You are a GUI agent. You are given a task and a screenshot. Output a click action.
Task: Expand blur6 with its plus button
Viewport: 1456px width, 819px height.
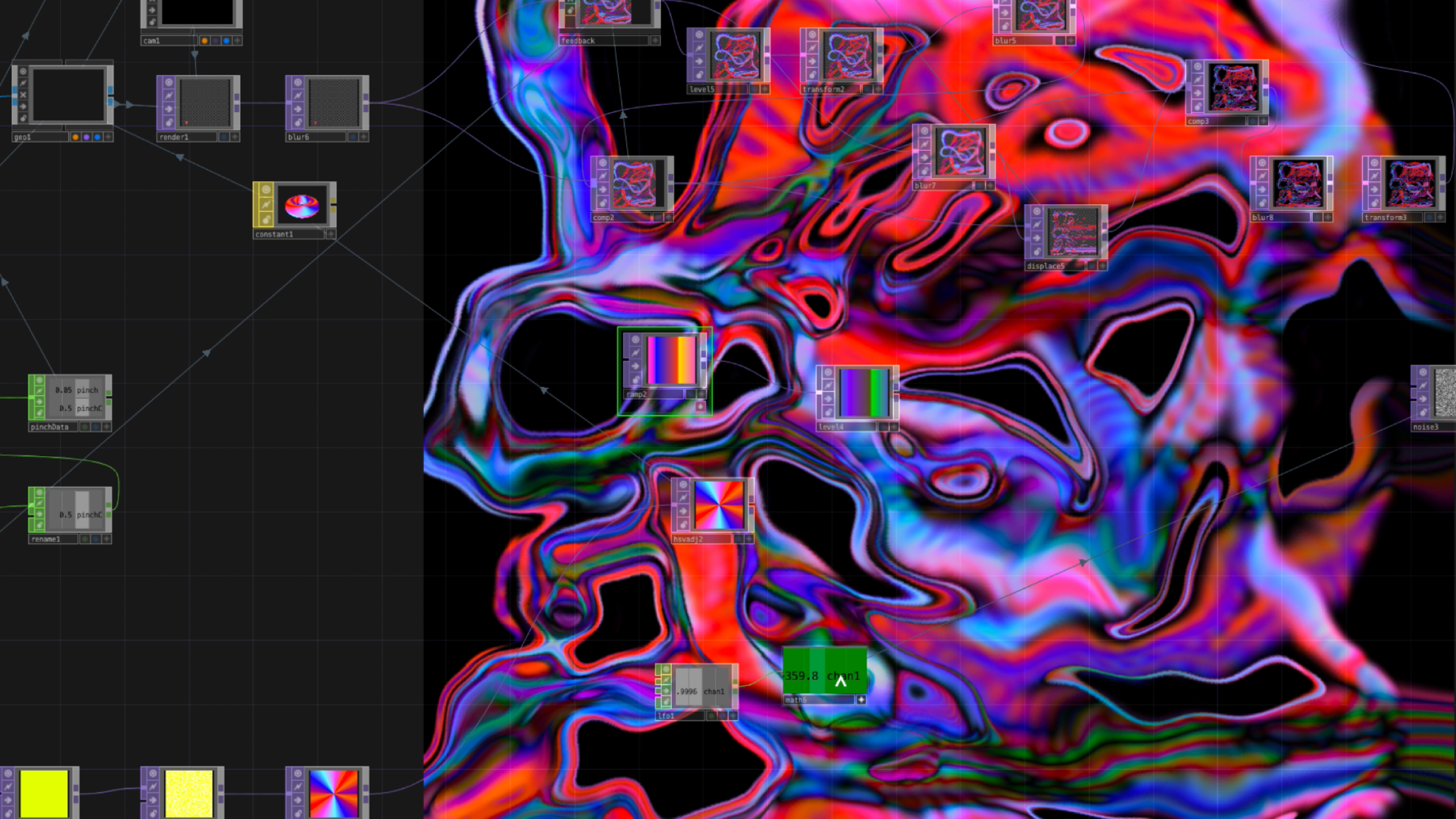point(364,137)
